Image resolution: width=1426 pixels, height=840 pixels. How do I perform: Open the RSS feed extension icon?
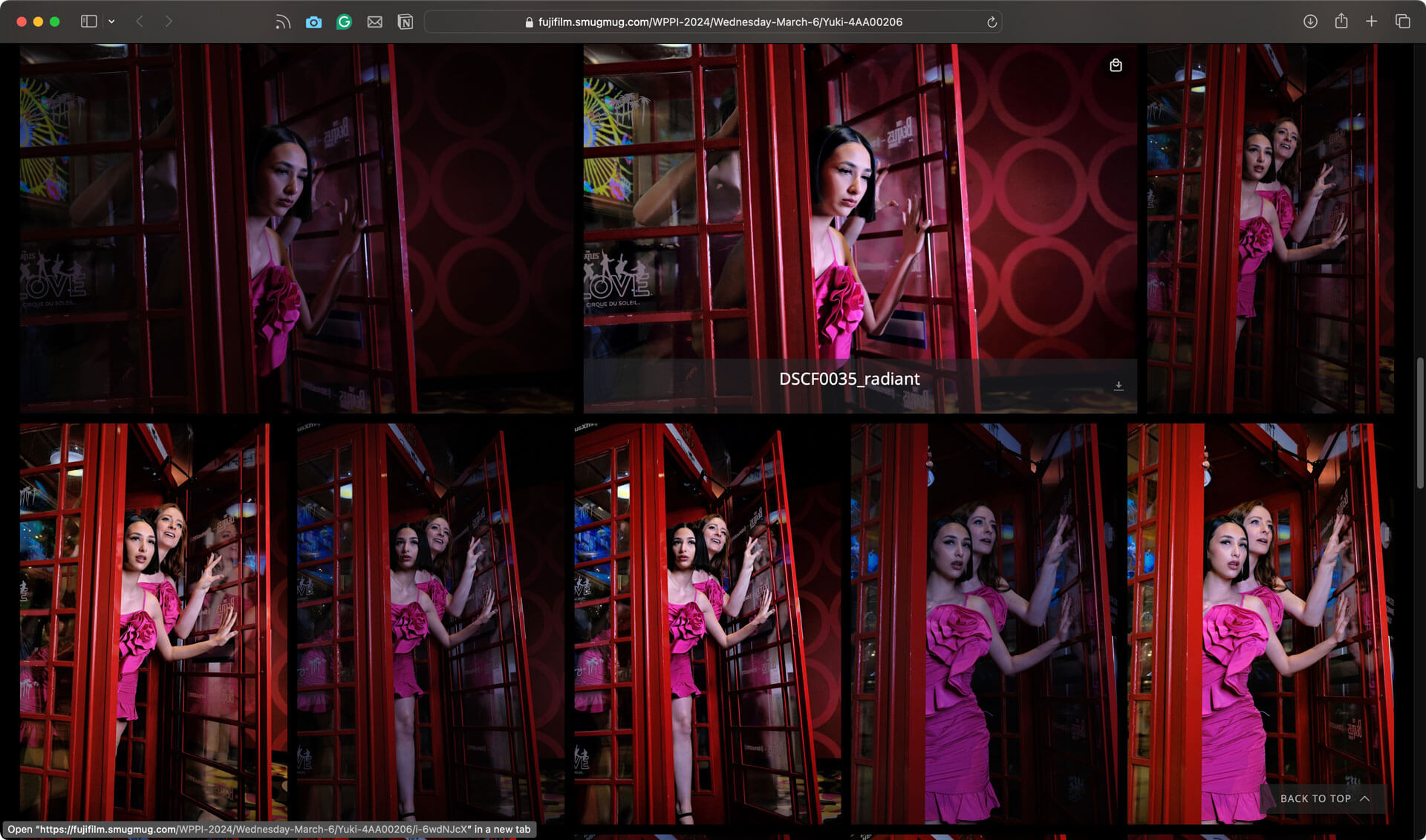(282, 22)
